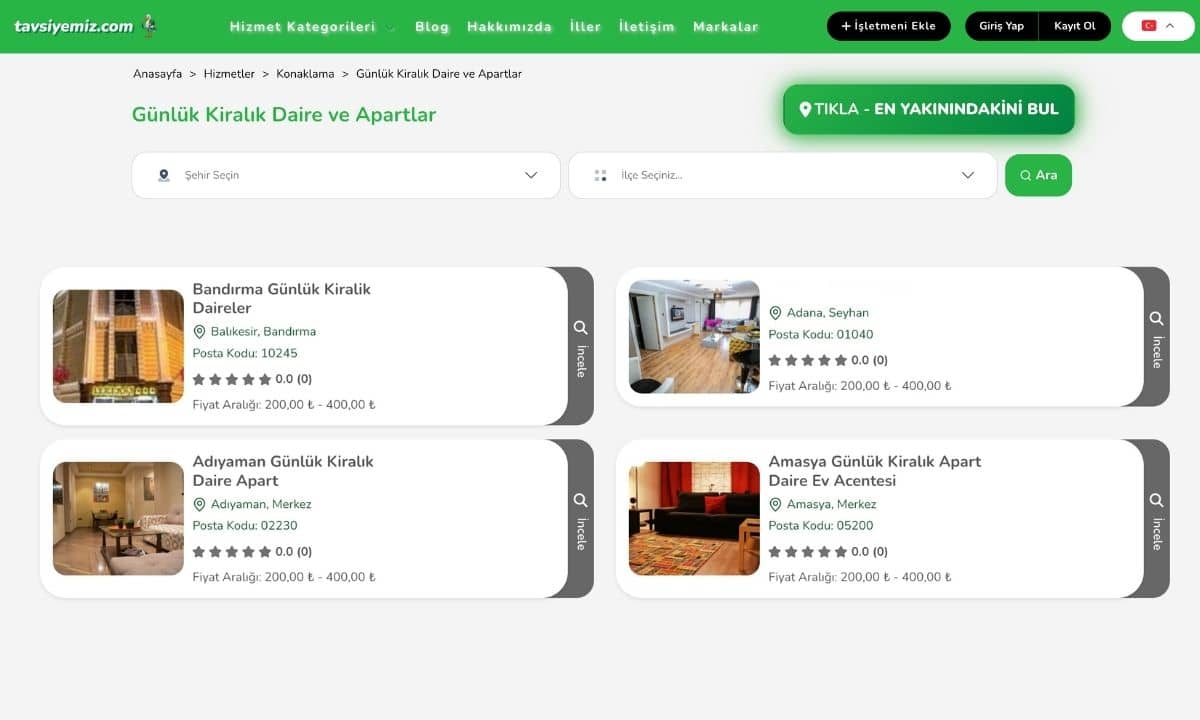Click the magnifier İncele icon for Bandırma listing
This screenshot has width=1200, height=720.
point(580,328)
